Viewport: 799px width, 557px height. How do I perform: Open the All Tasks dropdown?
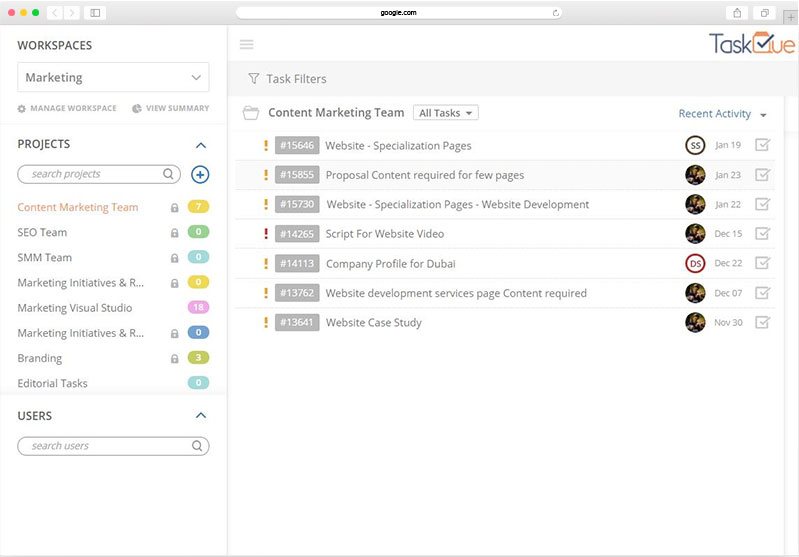pyautogui.click(x=446, y=113)
